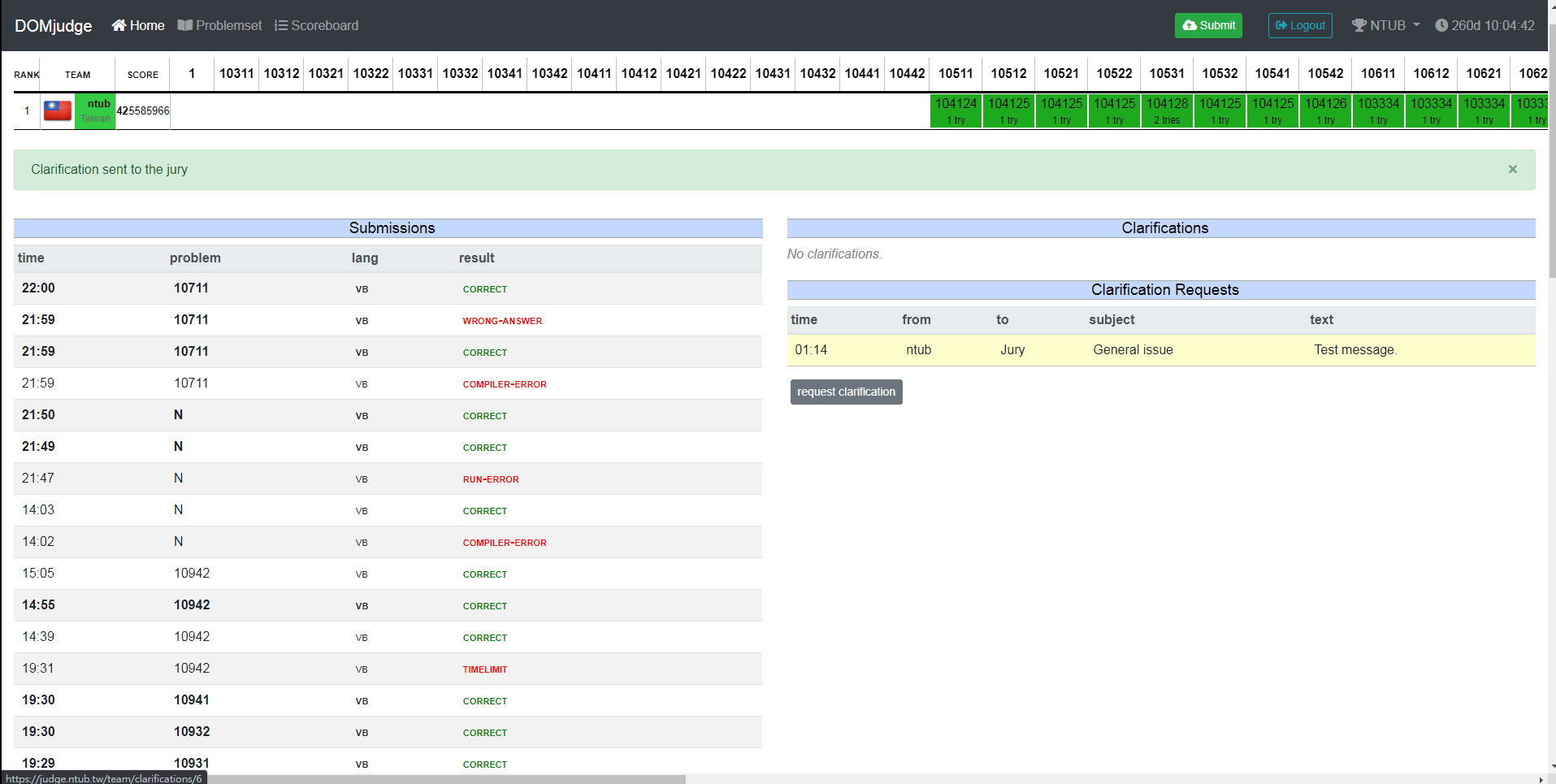1556x784 pixels.
Task: Click the Home house icon in navbar
Action: click(x=119, y=25)
